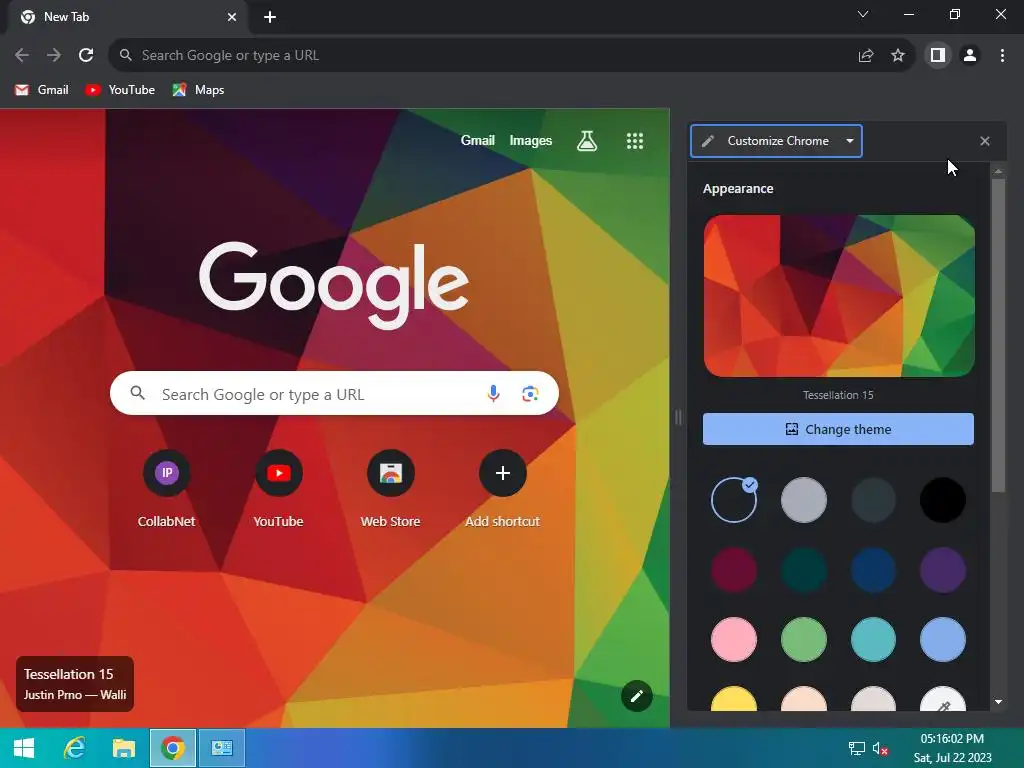The width and height of the screenshot is (1024, 768).
Task: Open Chrome three-dot menu
Action: pos(1002,56)
